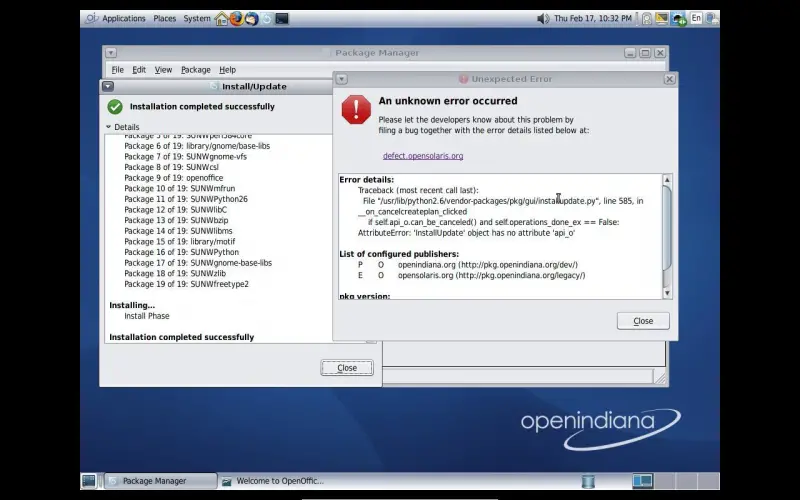Viewport: 800px width, 500px height.
Task: Launch Firefox from the top panel
Action: click(236, 19)
